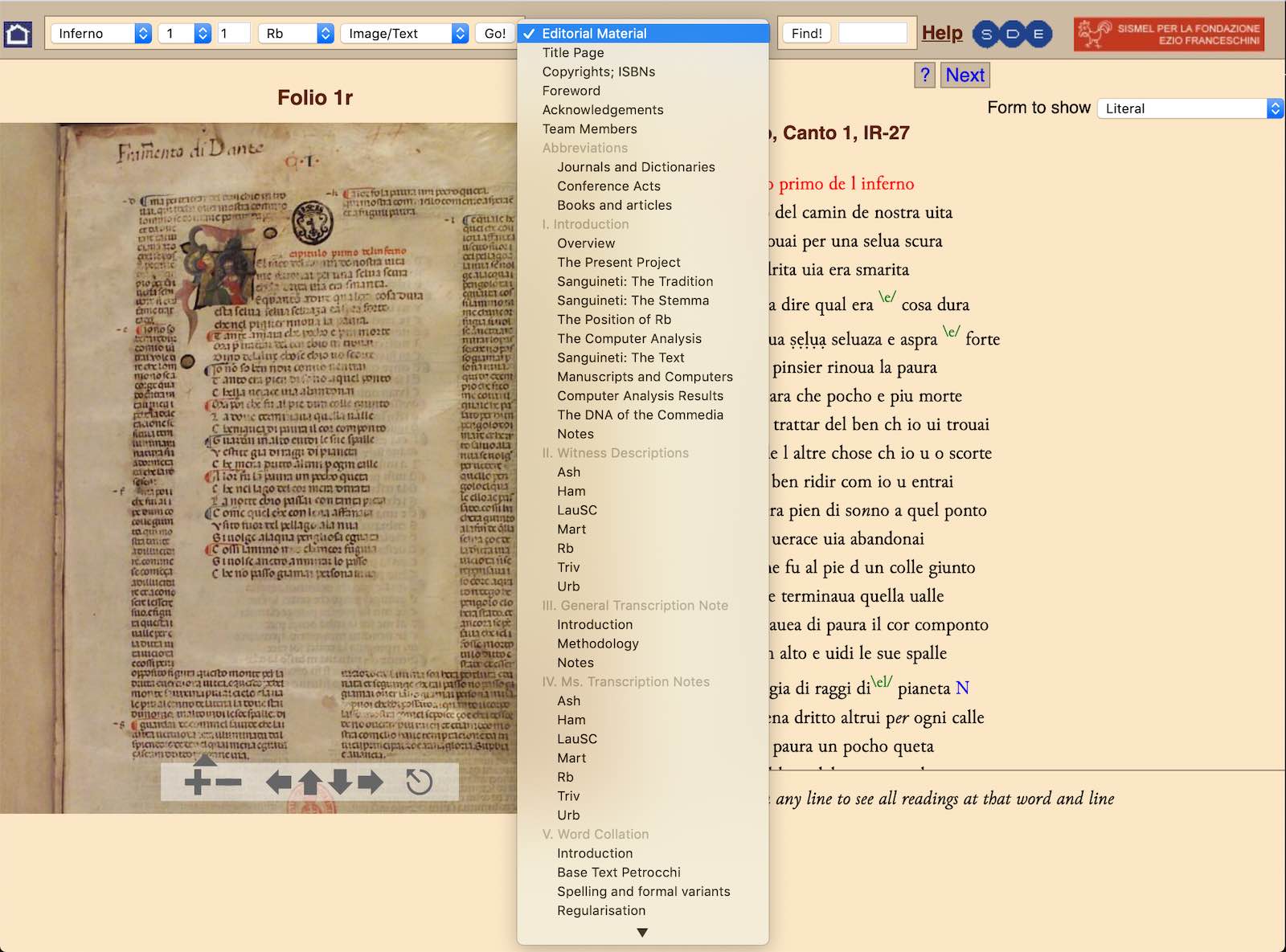Click the S circle logo icon
The height and width of the screenshot is (952, 1286).
point(986,34)
